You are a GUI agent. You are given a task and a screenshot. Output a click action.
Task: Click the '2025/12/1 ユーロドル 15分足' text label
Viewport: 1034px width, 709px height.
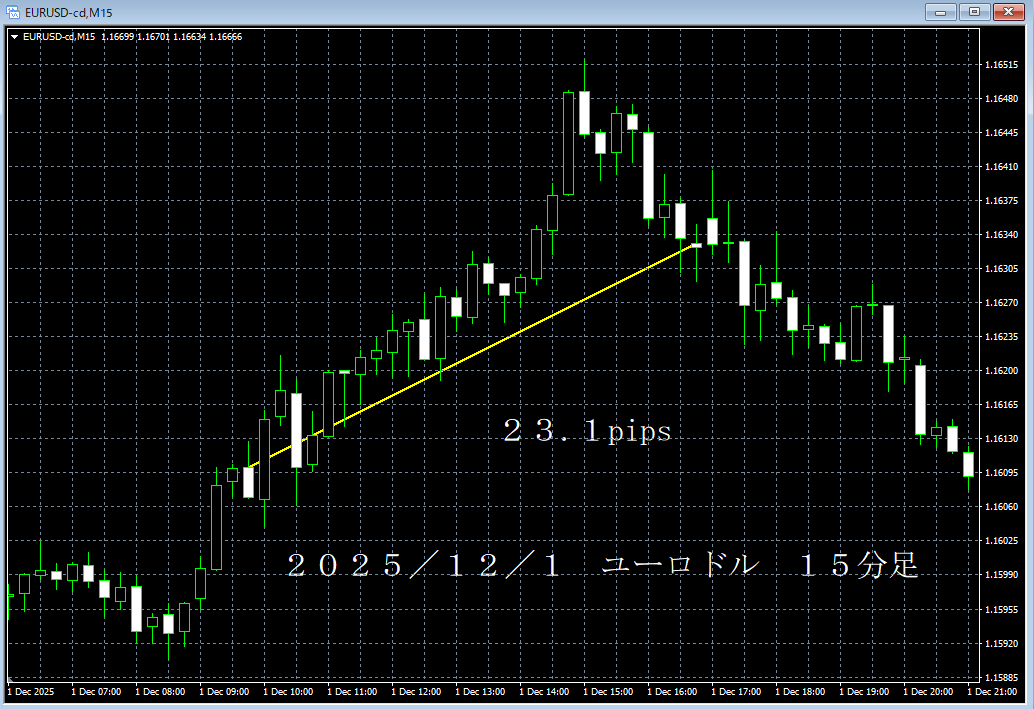coord(602,565)
